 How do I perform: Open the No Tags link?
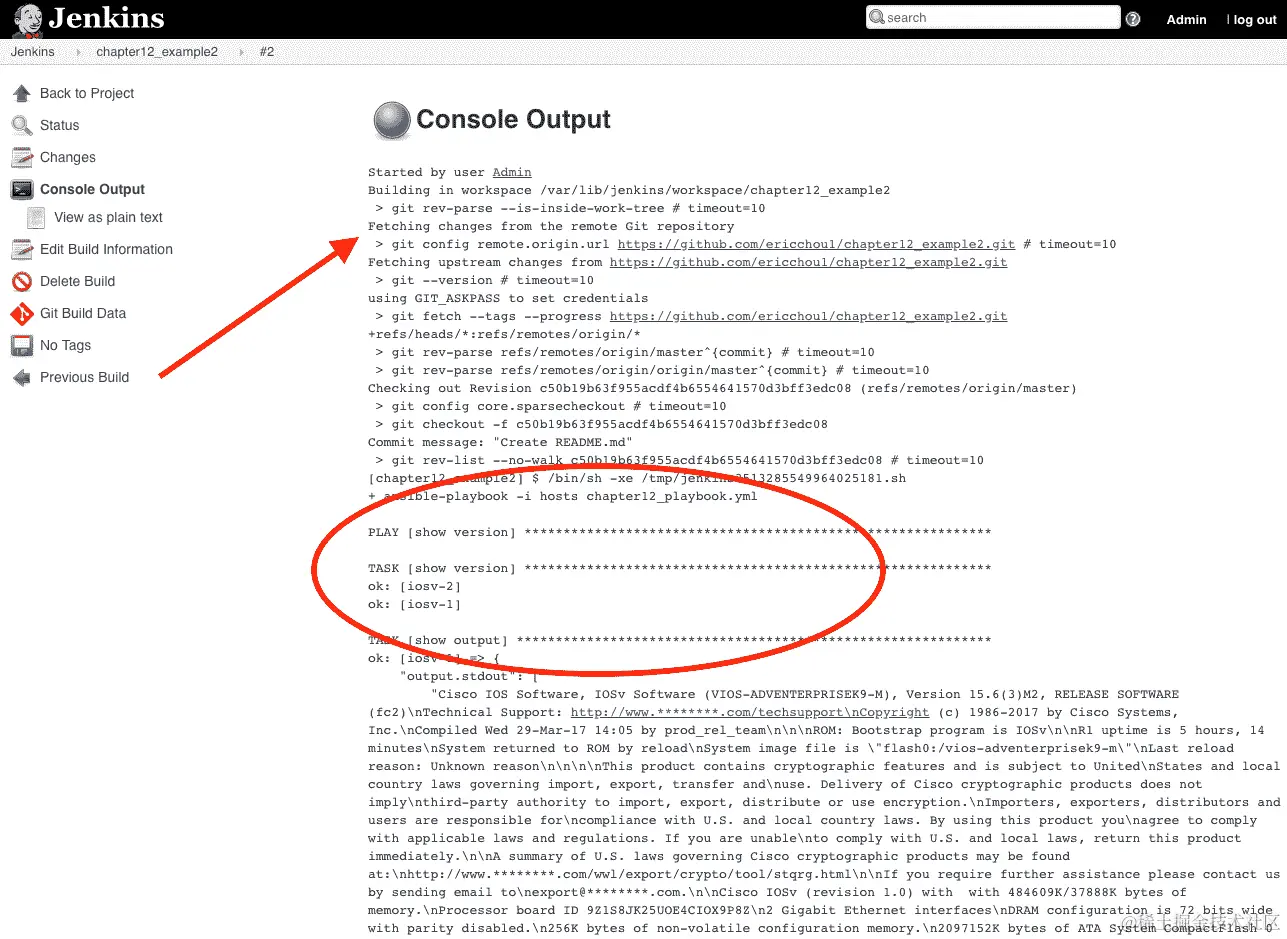(65, 345)
